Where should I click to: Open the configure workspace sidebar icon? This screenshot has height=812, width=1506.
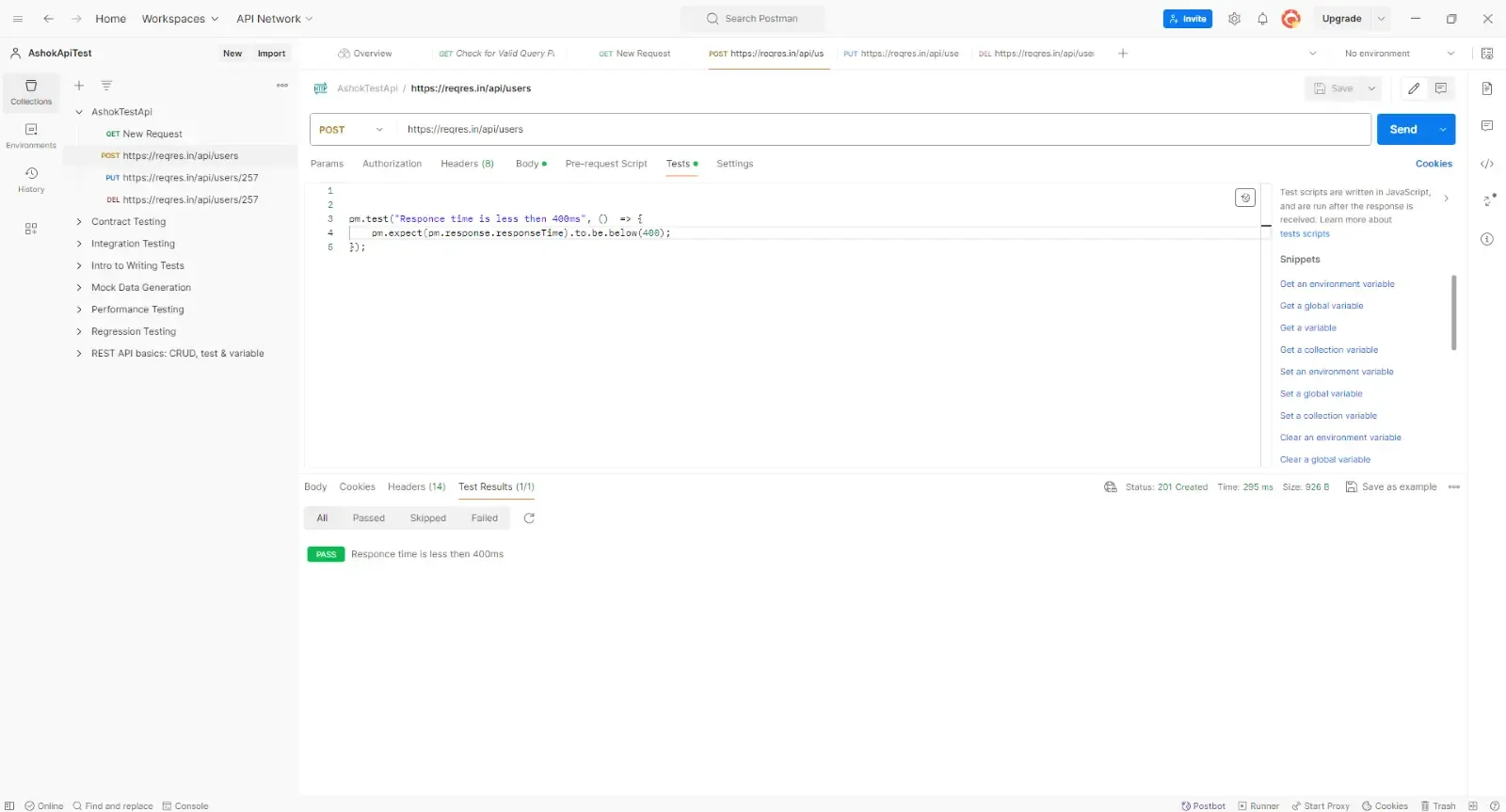(x=31, y=228)
